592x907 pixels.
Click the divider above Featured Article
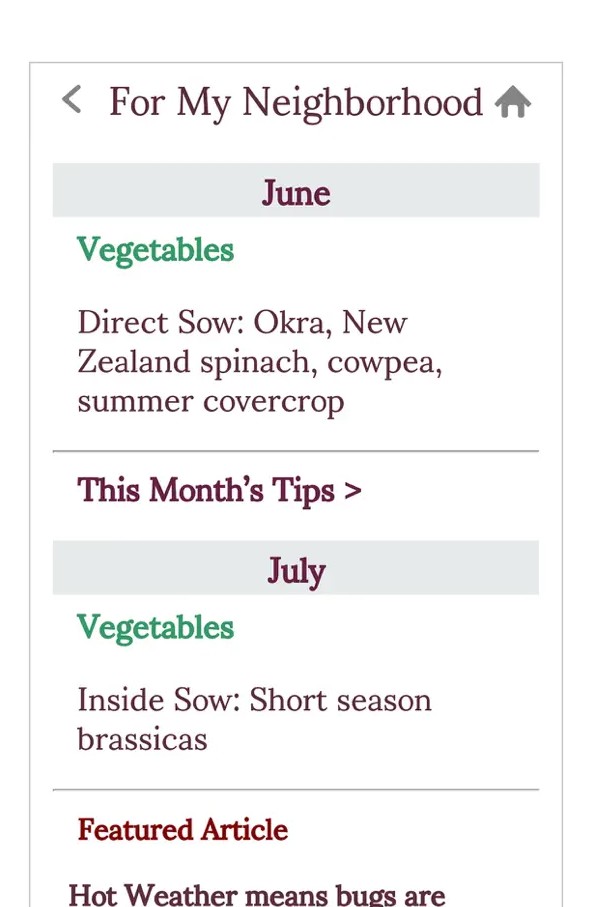pos(296,789)
